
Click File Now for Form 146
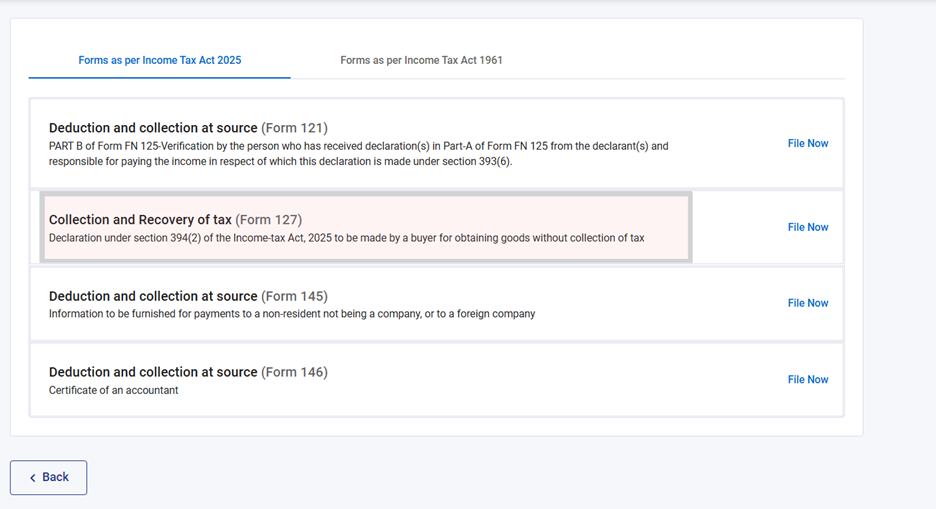tap(808, 379)
